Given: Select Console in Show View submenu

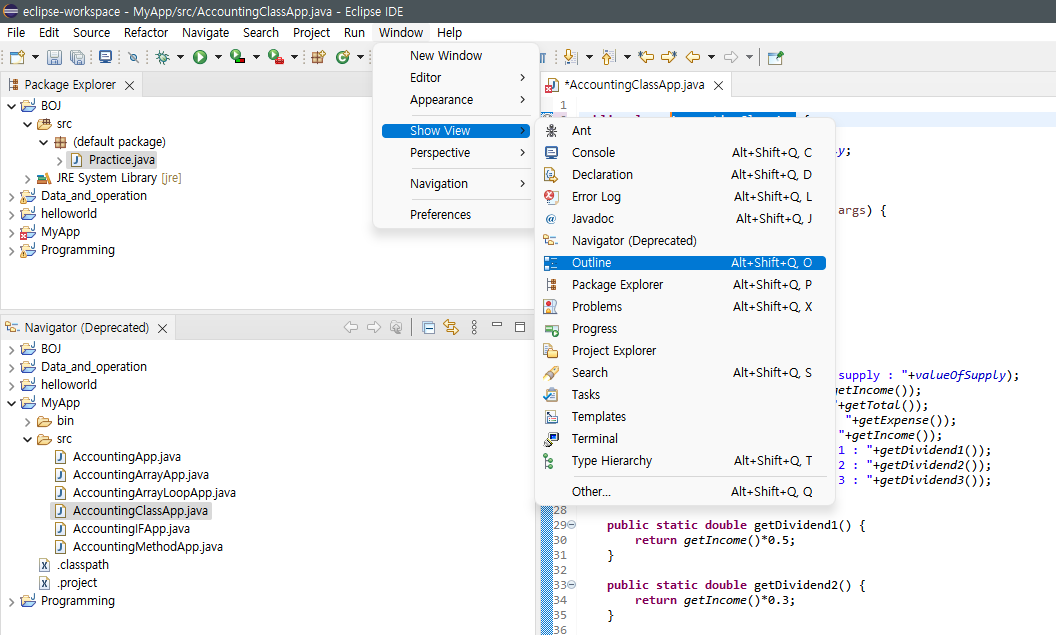Looking at the screenshot, I should [x=684, y=153].
